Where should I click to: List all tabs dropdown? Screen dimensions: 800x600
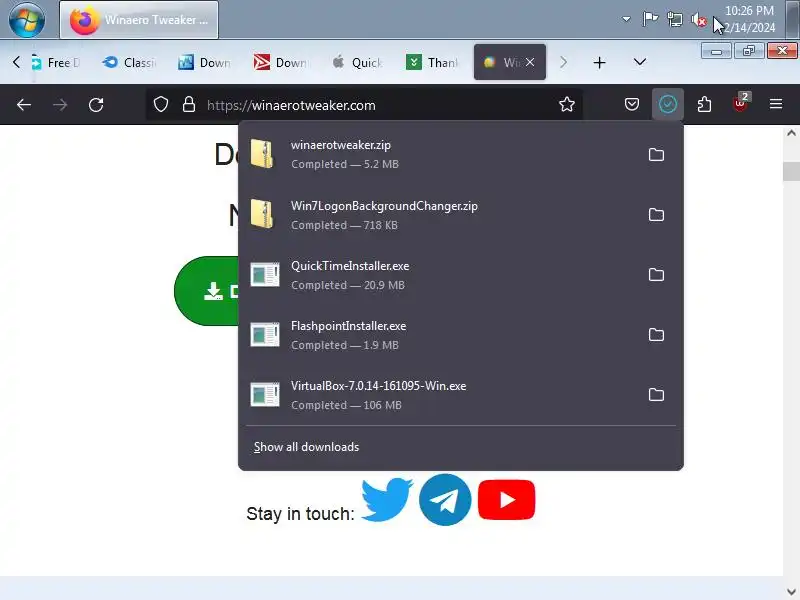coord(640,62)
